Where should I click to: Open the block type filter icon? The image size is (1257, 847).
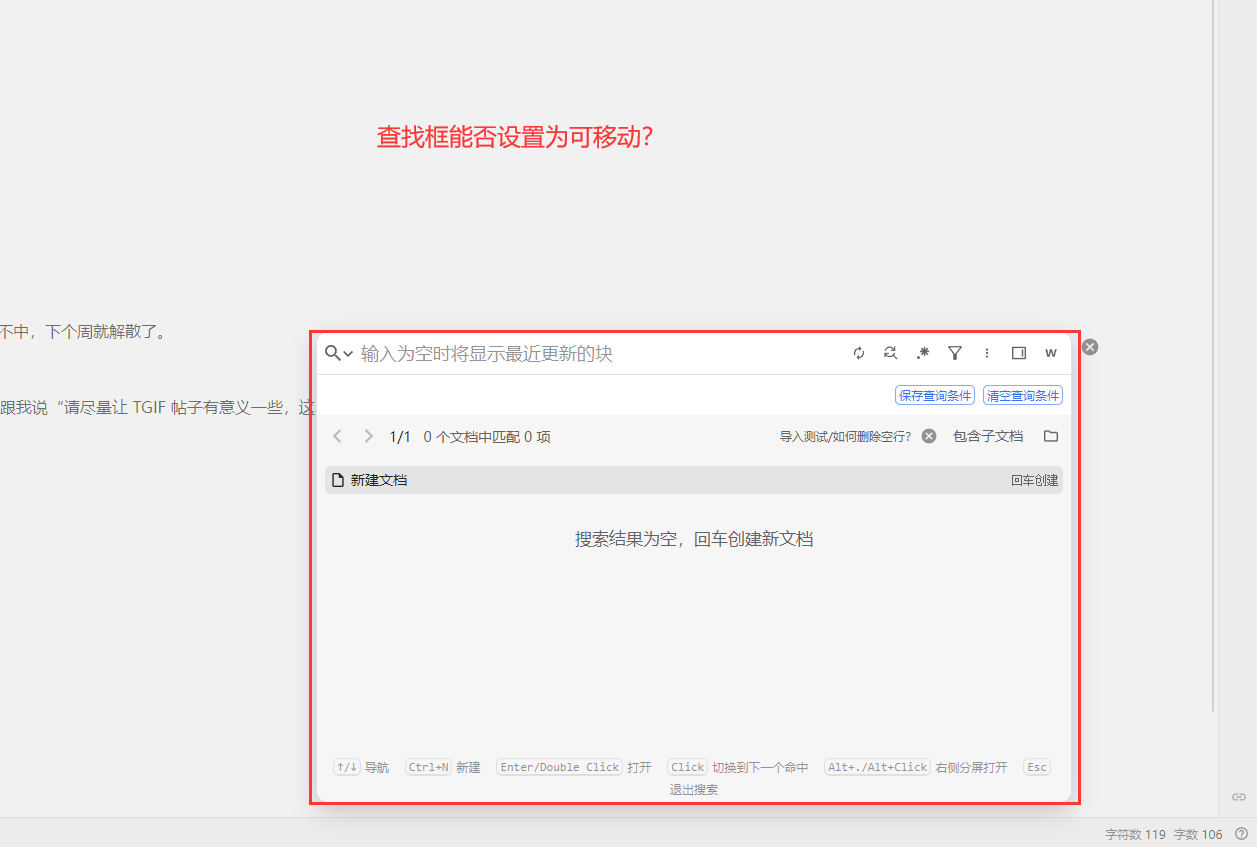pyautogui.click(x=955, y=353)
